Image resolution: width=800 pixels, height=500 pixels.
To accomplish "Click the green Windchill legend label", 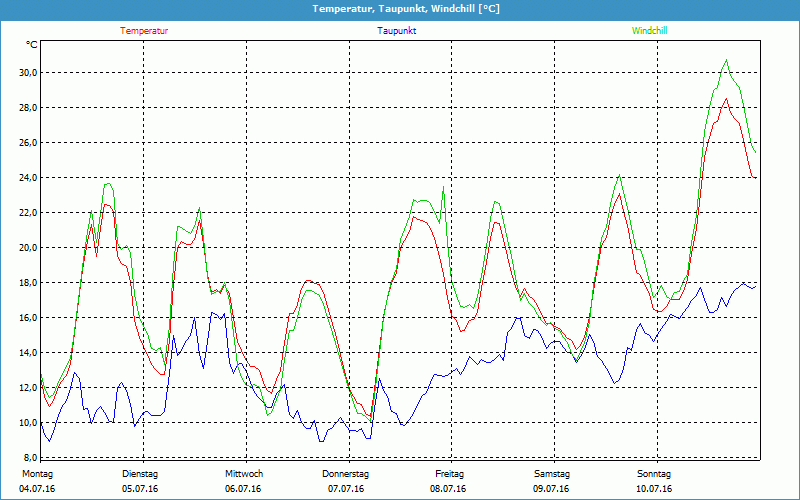I will point(649,31).
